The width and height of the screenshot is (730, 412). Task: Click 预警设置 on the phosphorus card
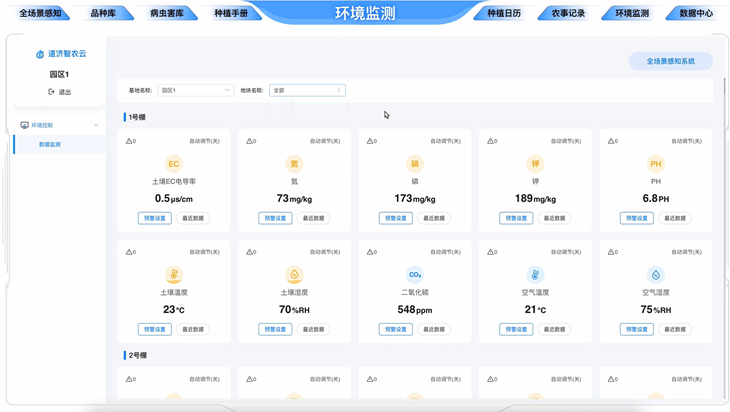[x=396, y=218]
